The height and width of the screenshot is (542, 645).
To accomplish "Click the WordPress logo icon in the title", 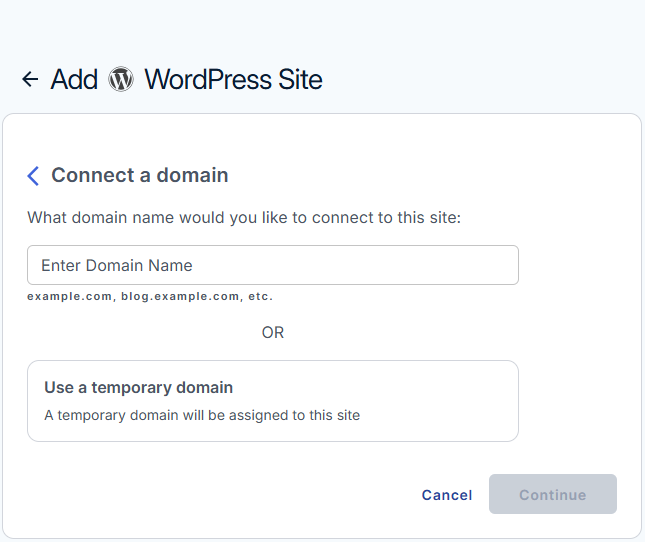I will tap(121, 79).
